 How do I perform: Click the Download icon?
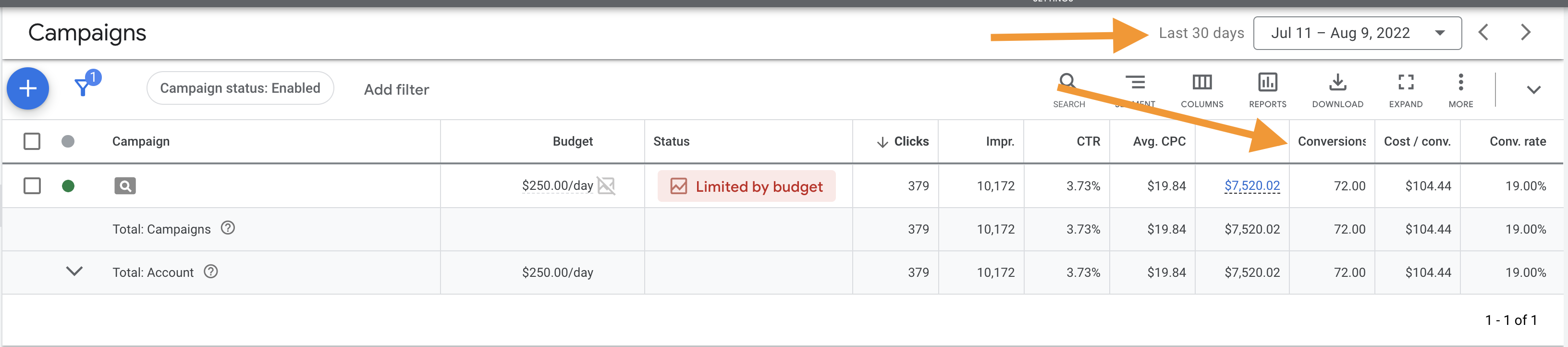click(x=1337, y=89)
